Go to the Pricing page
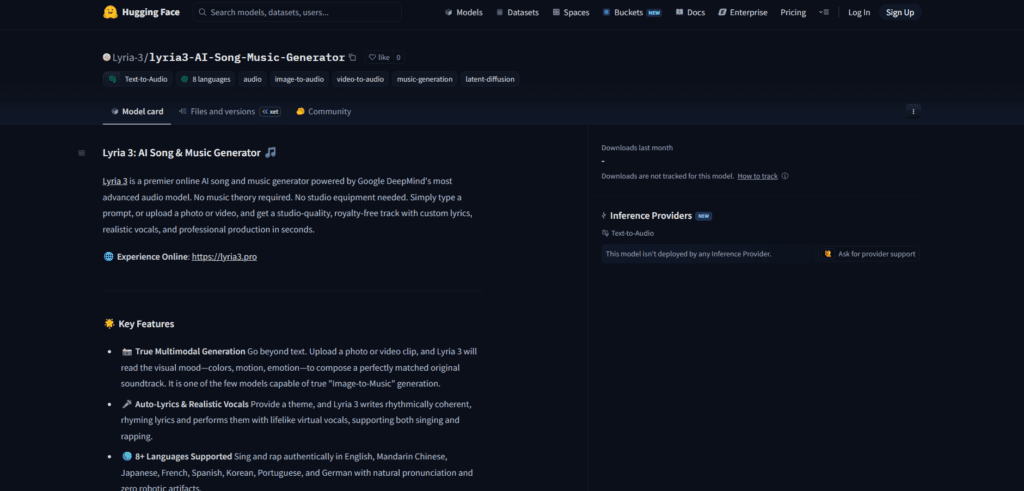The width and height of the screenshot is (1024, 491). tap(793, 12)
